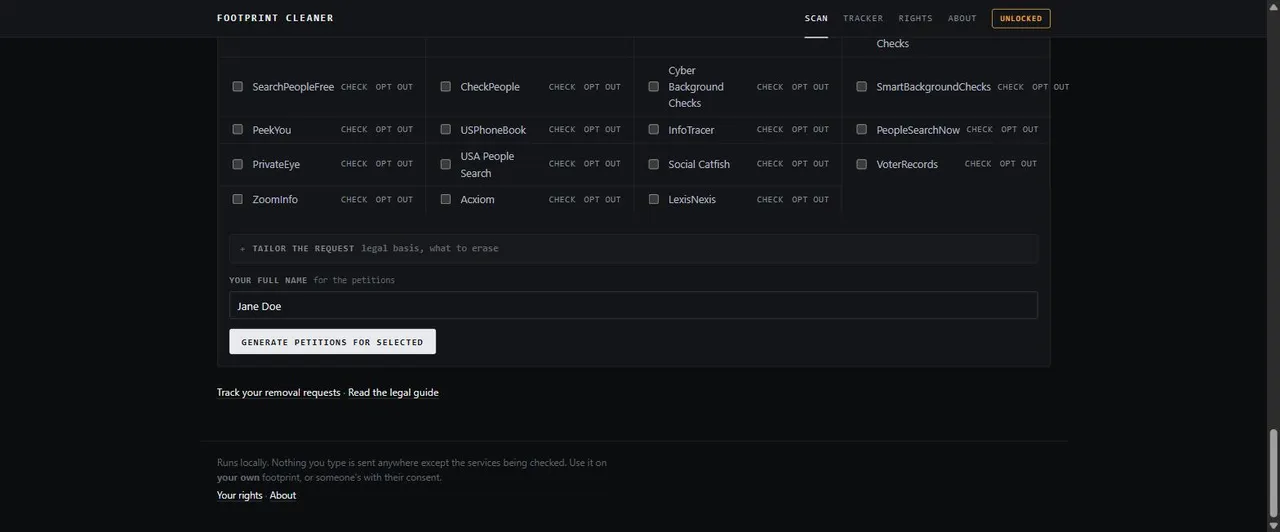Open the Rights tab
Screen dimensions: 1280x532
[915, 18]
